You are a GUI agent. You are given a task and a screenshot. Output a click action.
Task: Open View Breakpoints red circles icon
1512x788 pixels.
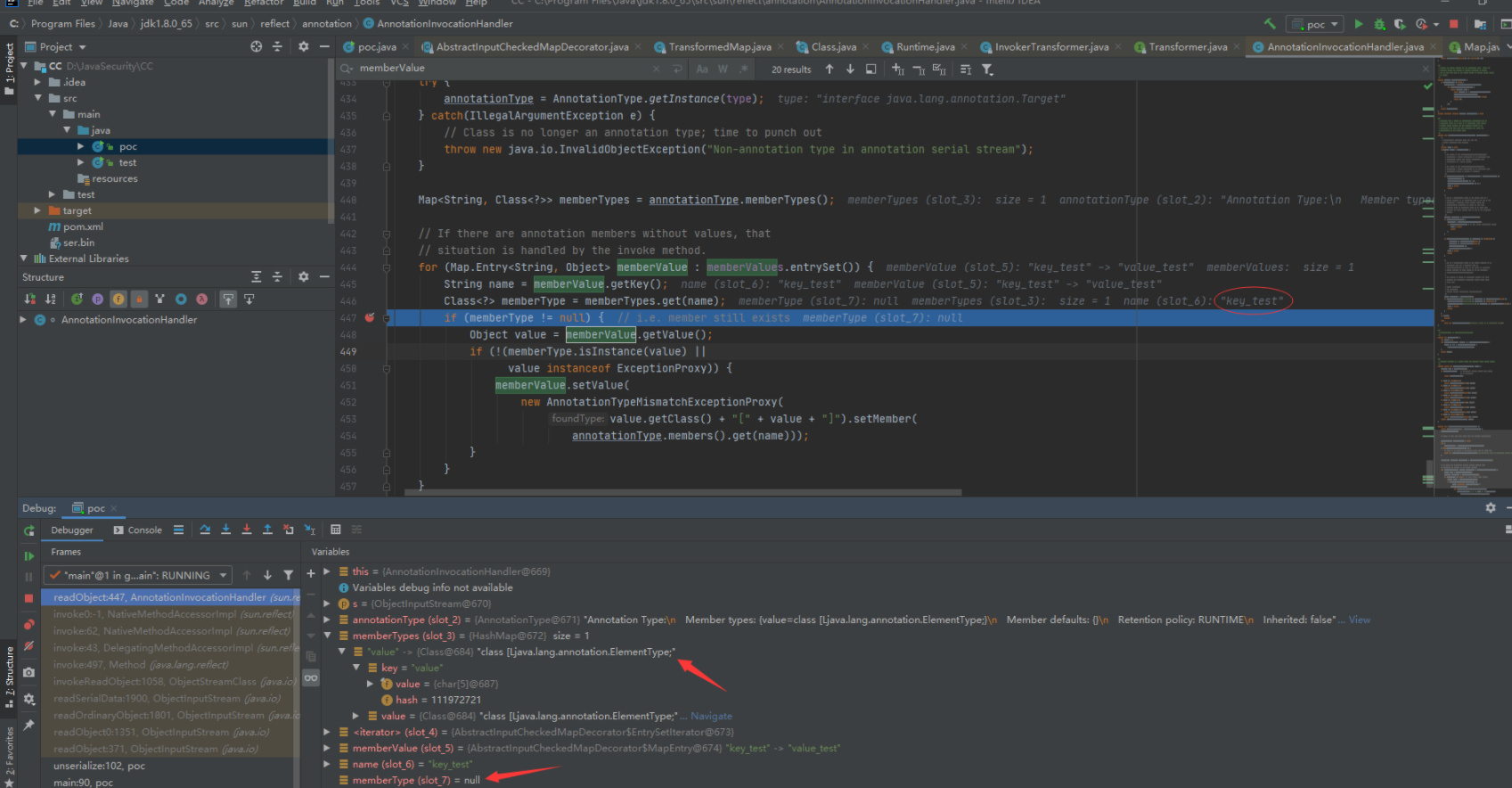click(29, 624)
